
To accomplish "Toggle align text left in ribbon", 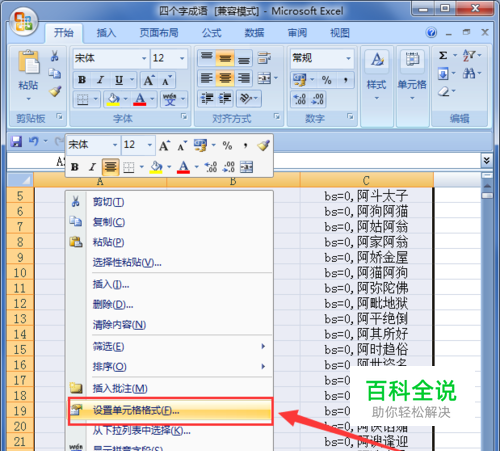I will (x=207, y=79).
